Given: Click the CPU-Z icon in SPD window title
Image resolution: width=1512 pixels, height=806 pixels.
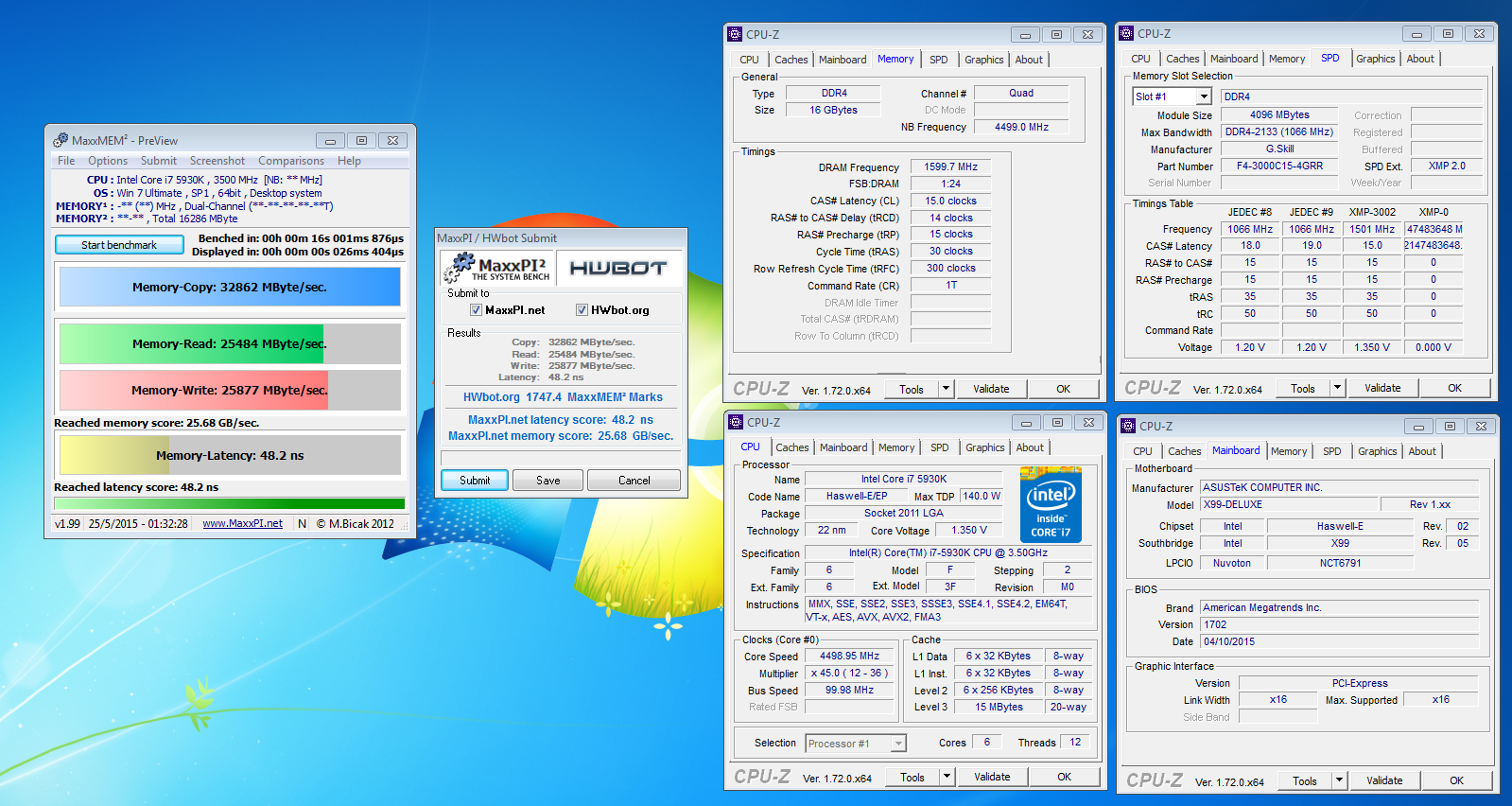Looking at the screenshot, I should pyautogui.click(x=1126, y=33).
